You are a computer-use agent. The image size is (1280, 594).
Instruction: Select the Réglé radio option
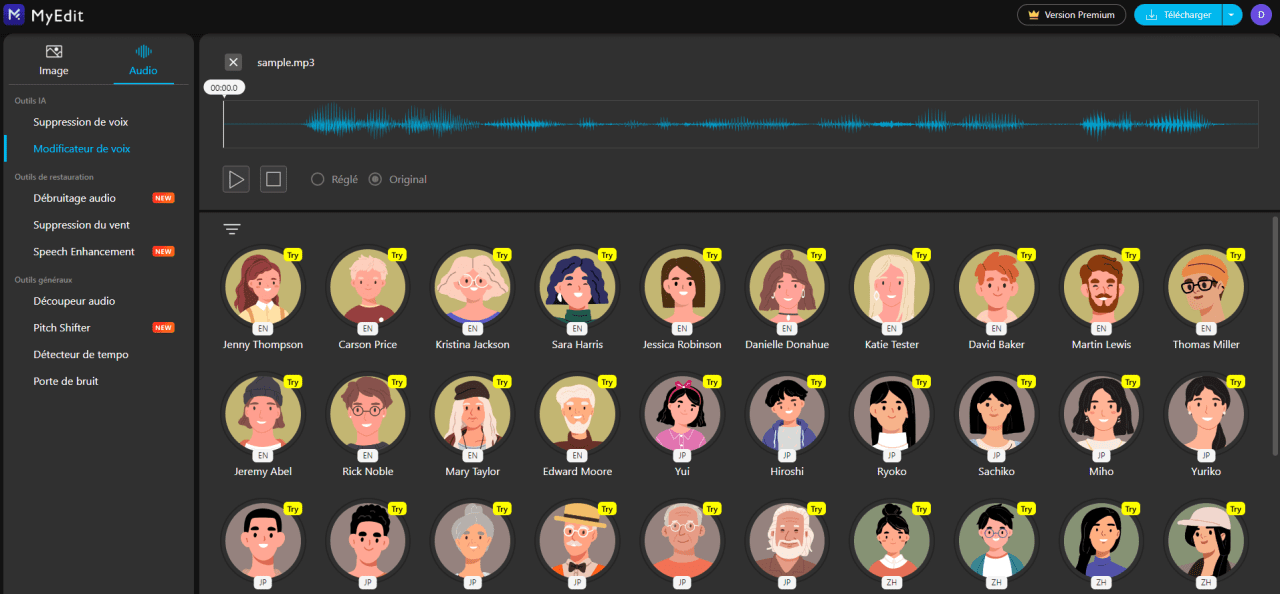pyautogui.click(x=318, y=179)
